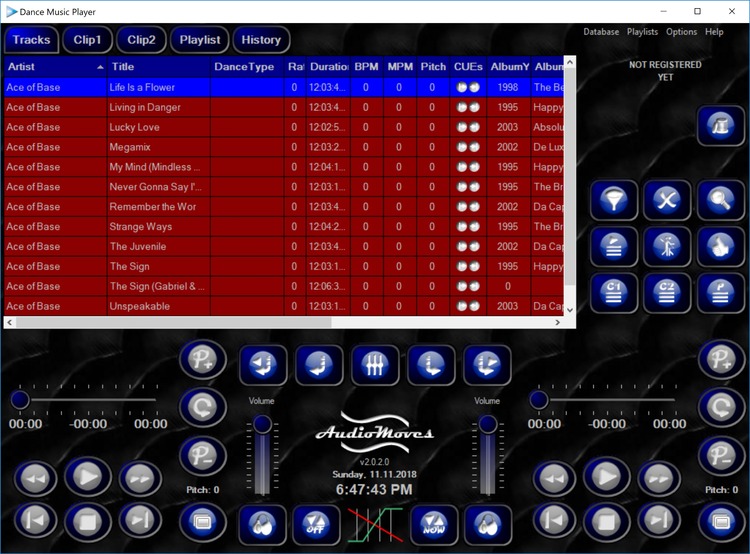The height and width of the screenshot is (554, 750).
Task: Click the load-to-left-deck note icon
Action: [319, 365]
